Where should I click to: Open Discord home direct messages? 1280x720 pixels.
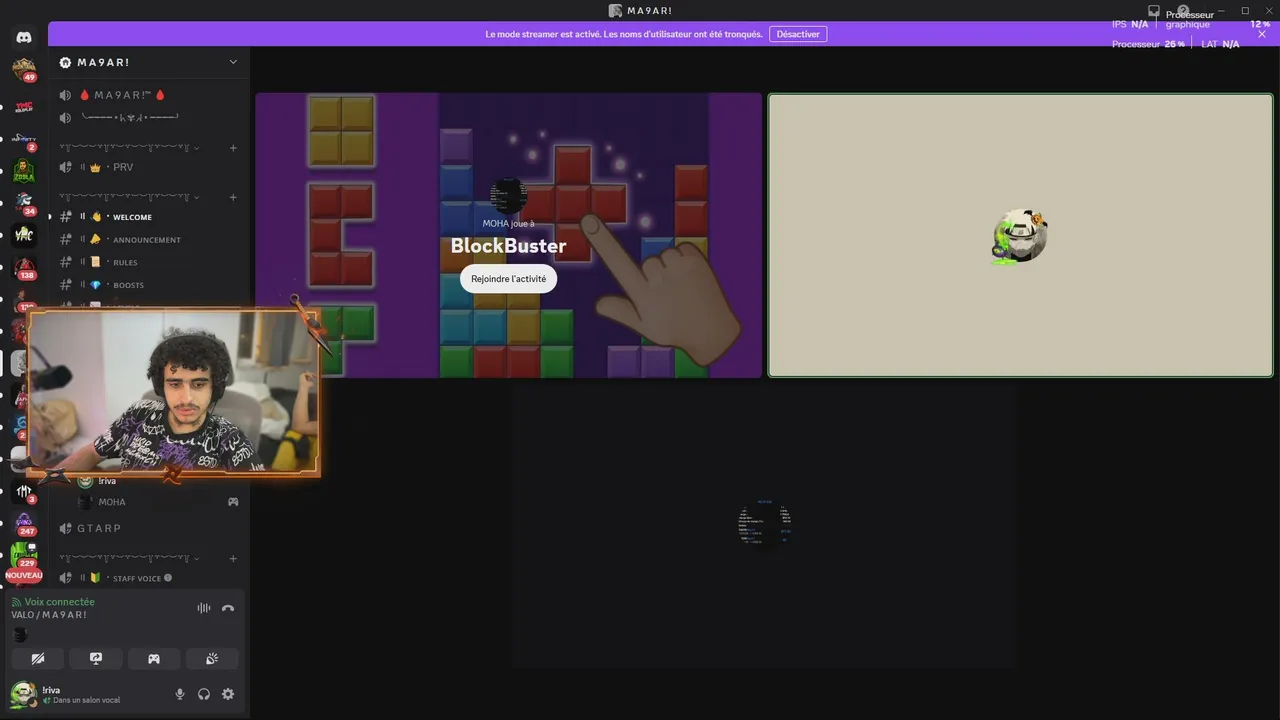[24, 37]
